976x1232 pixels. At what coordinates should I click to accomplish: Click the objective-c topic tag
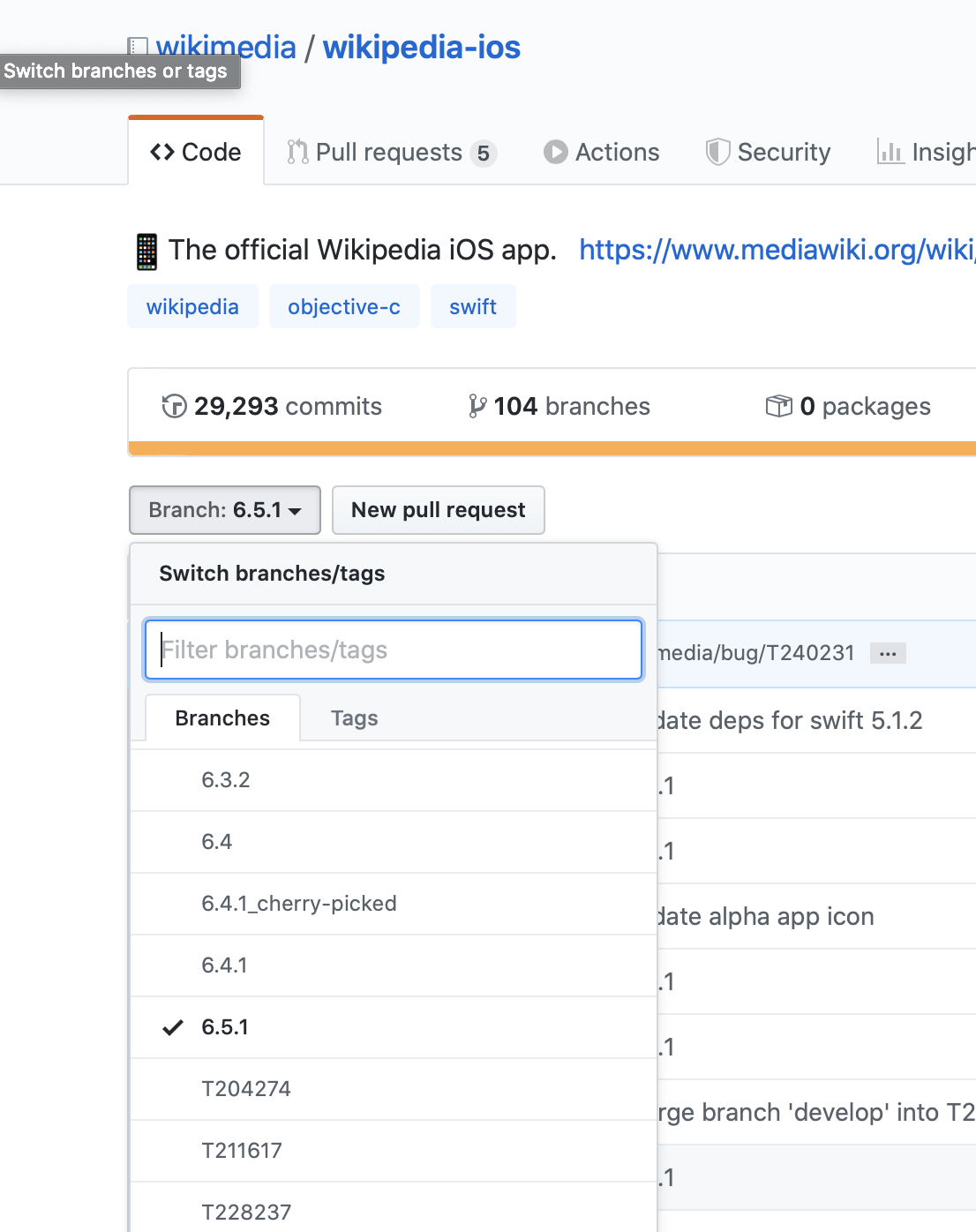[x=343, y=307]
